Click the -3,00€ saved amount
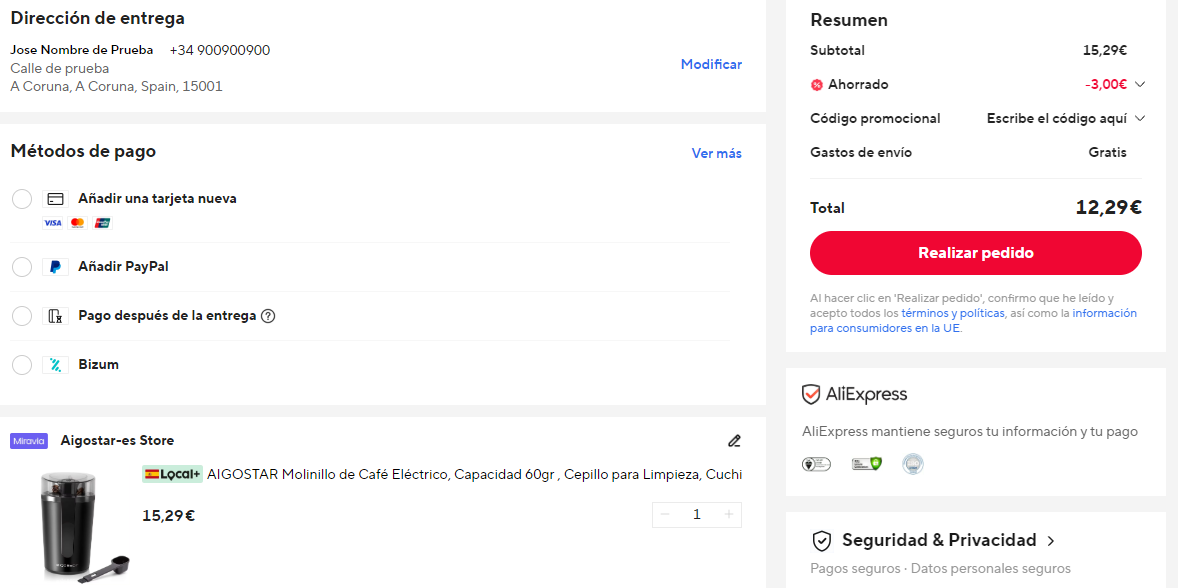Image resolution: width=1178 pixels, height=588 pixels. tap(1105, 85)
